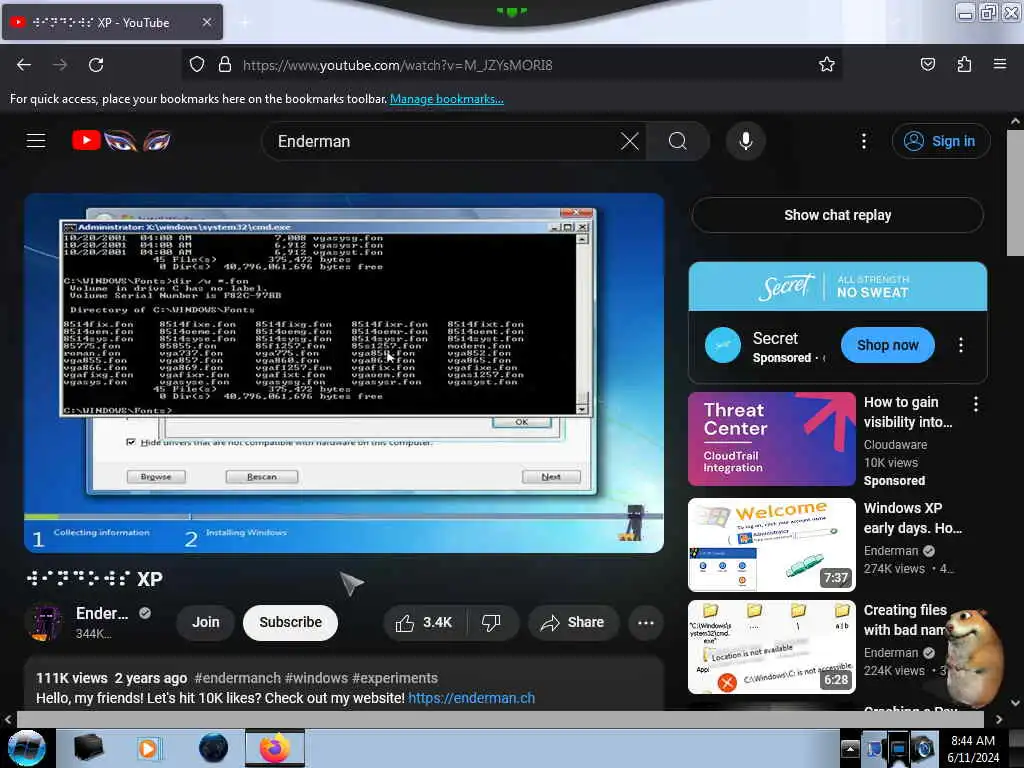
Task: Reload the current page
Action: pos(96,65)
